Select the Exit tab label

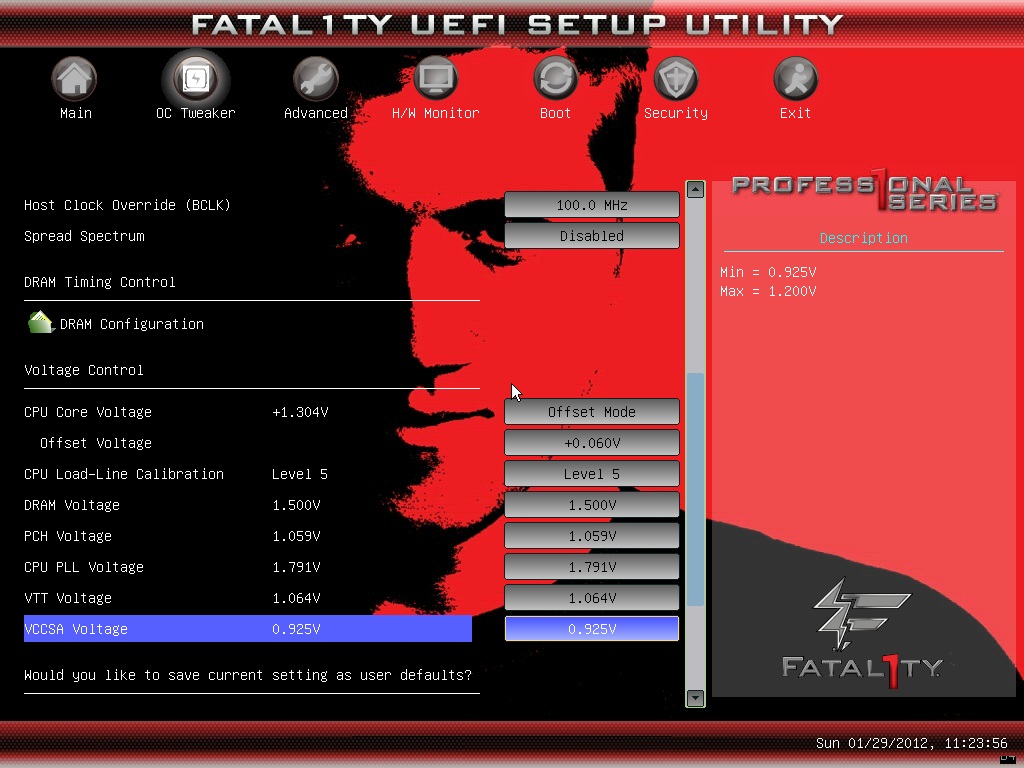(795, 113)
